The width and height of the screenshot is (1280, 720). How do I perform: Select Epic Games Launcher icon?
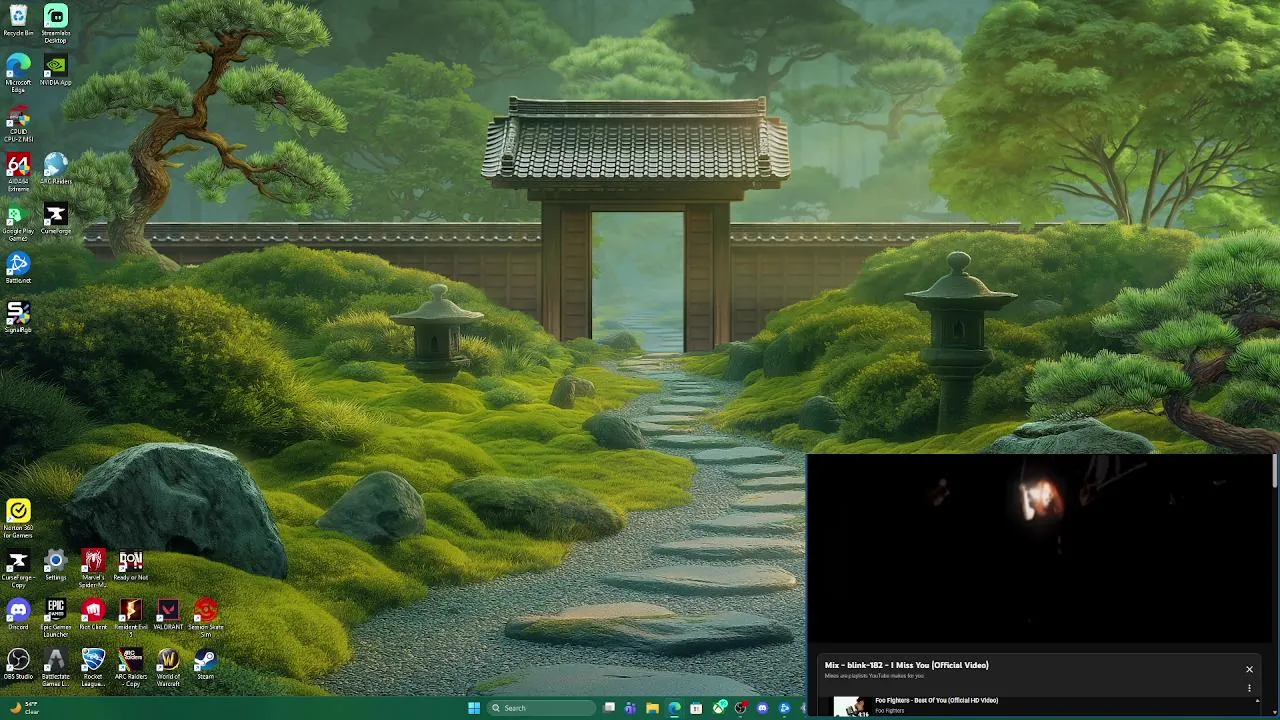click(x=56, y=618)
